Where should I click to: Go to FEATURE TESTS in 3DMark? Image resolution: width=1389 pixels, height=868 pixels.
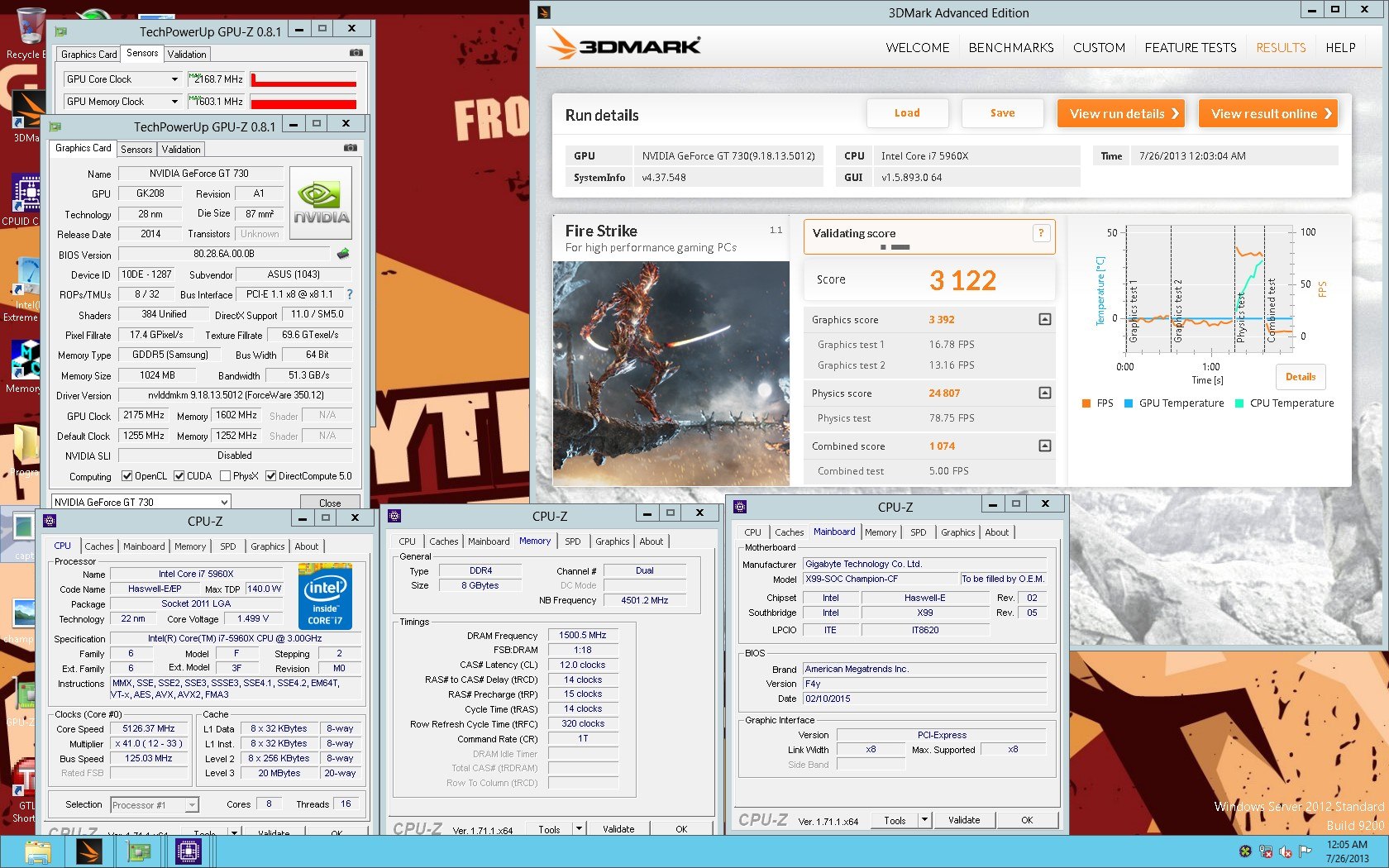1191,48
